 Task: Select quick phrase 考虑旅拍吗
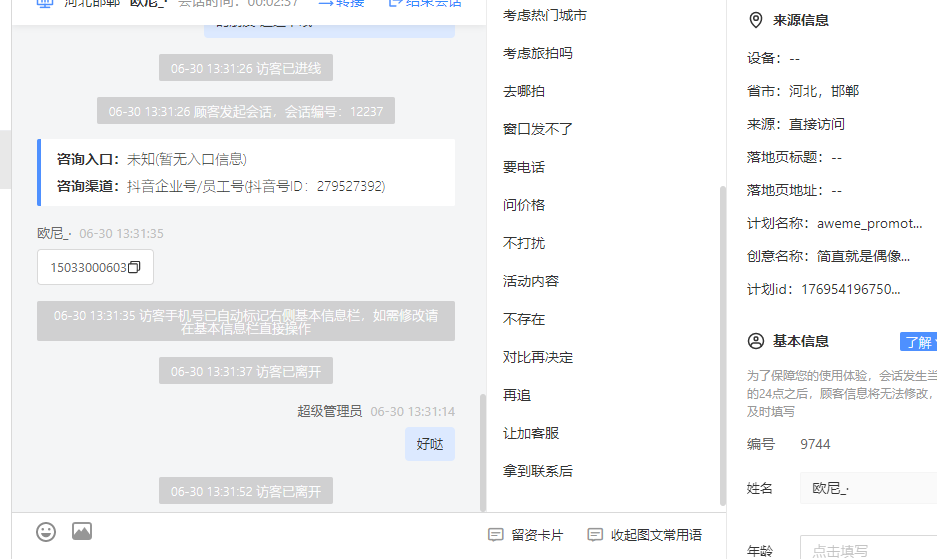click(x=537, y=53)
